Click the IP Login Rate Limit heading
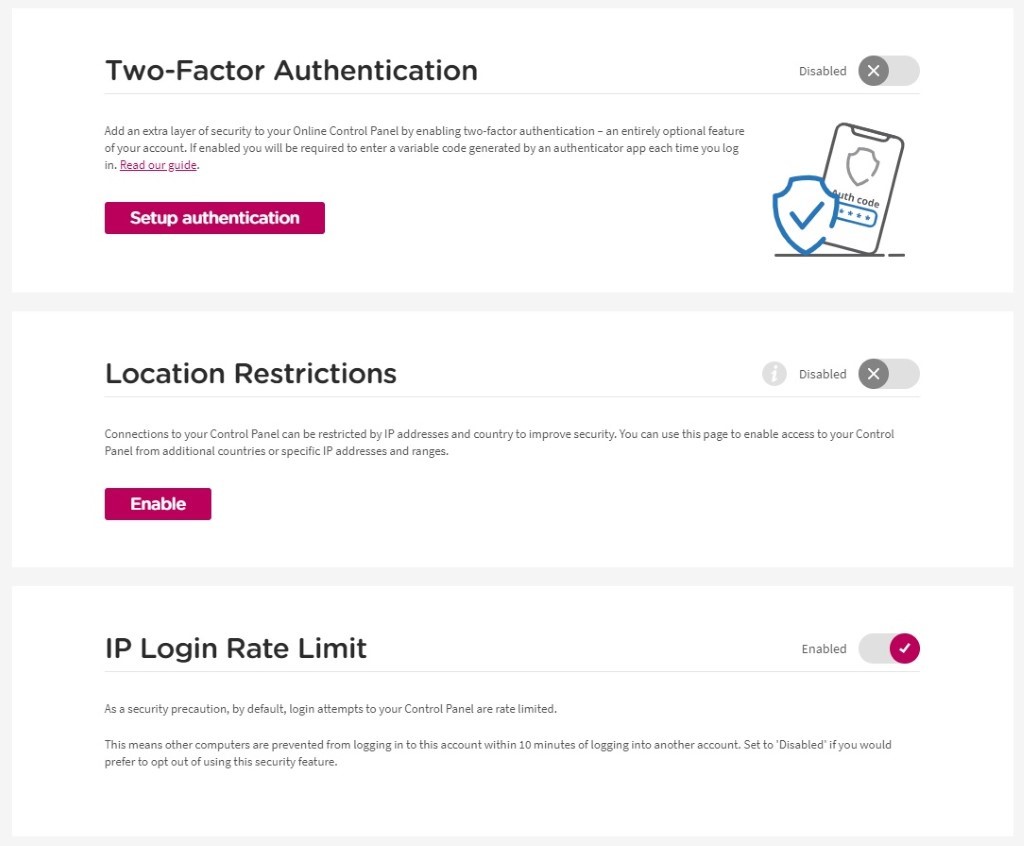The height and width of the screenshot is (846, 1024). point(236,648)
